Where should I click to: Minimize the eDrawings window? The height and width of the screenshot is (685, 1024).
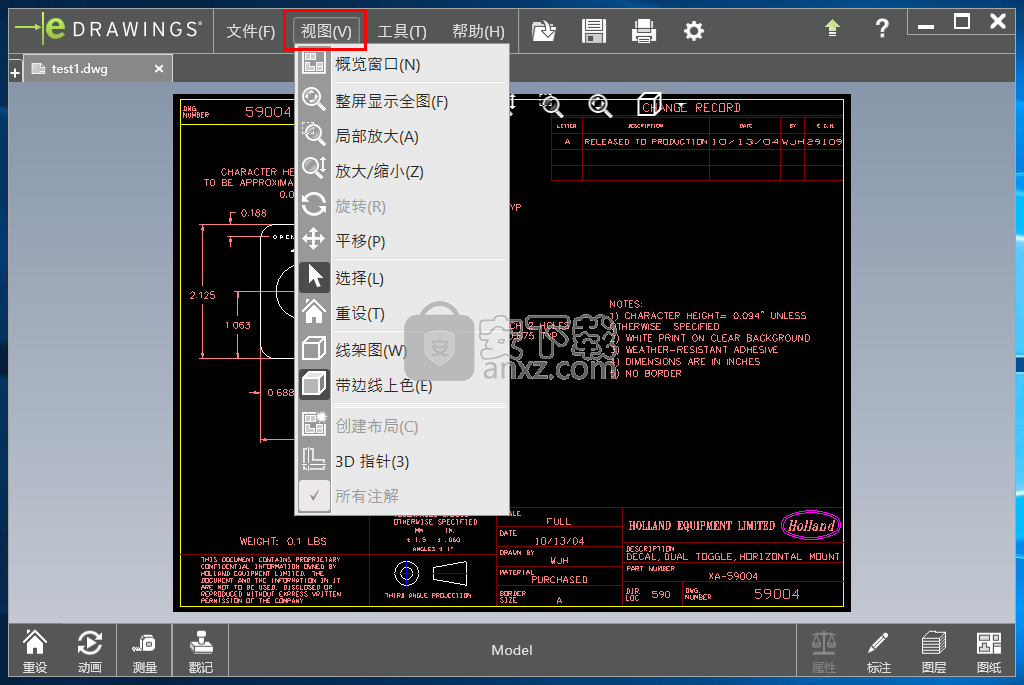(x=925, y=26)
